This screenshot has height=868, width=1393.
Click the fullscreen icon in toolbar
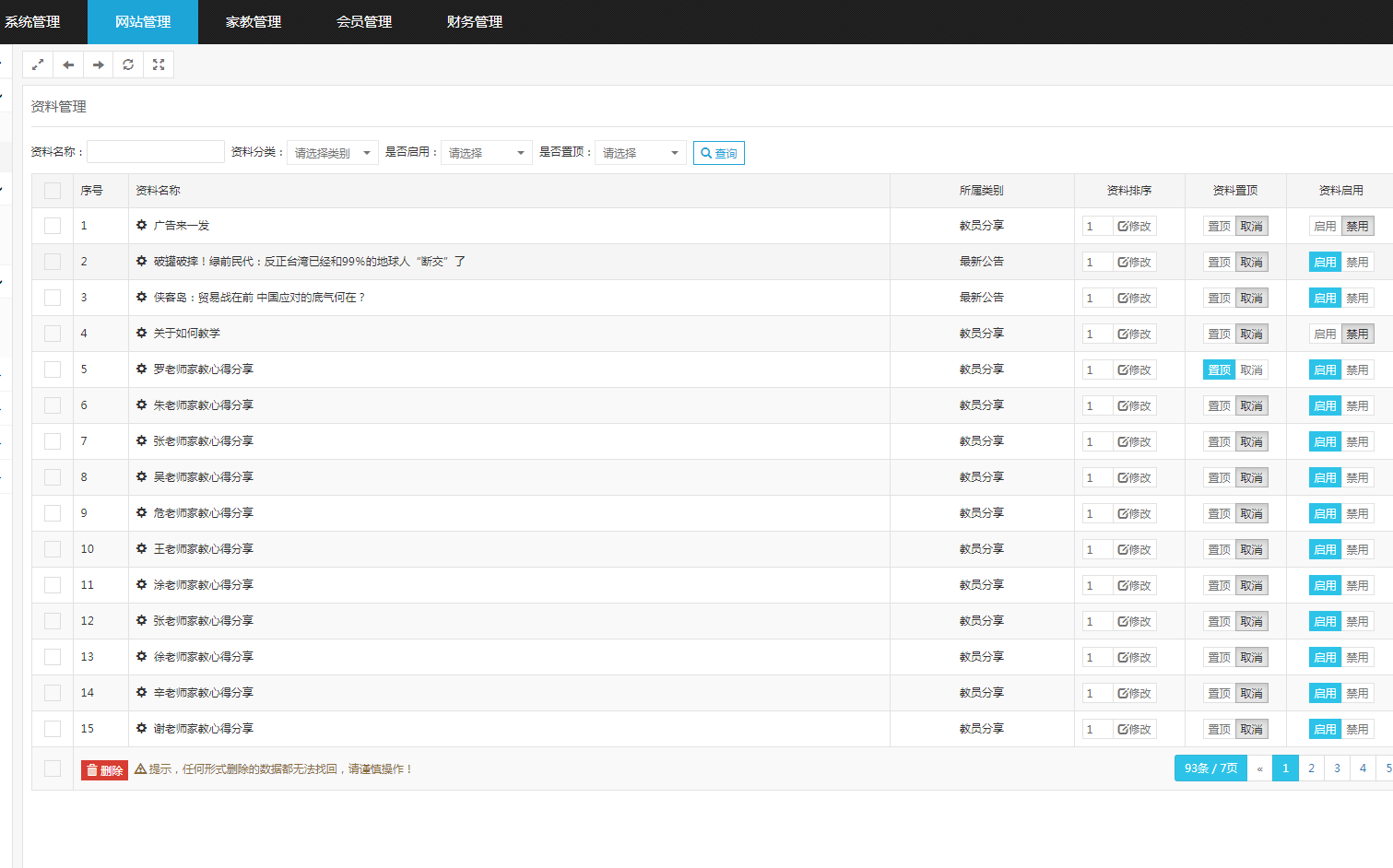click(159, 65)
